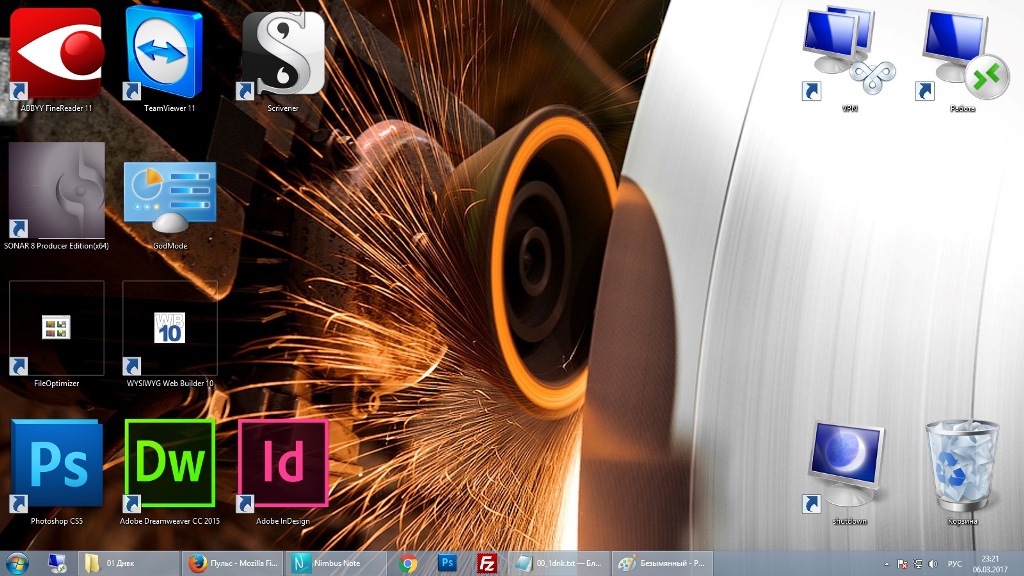Launch Photoshop CS5 from the desktop

(56, 465)
